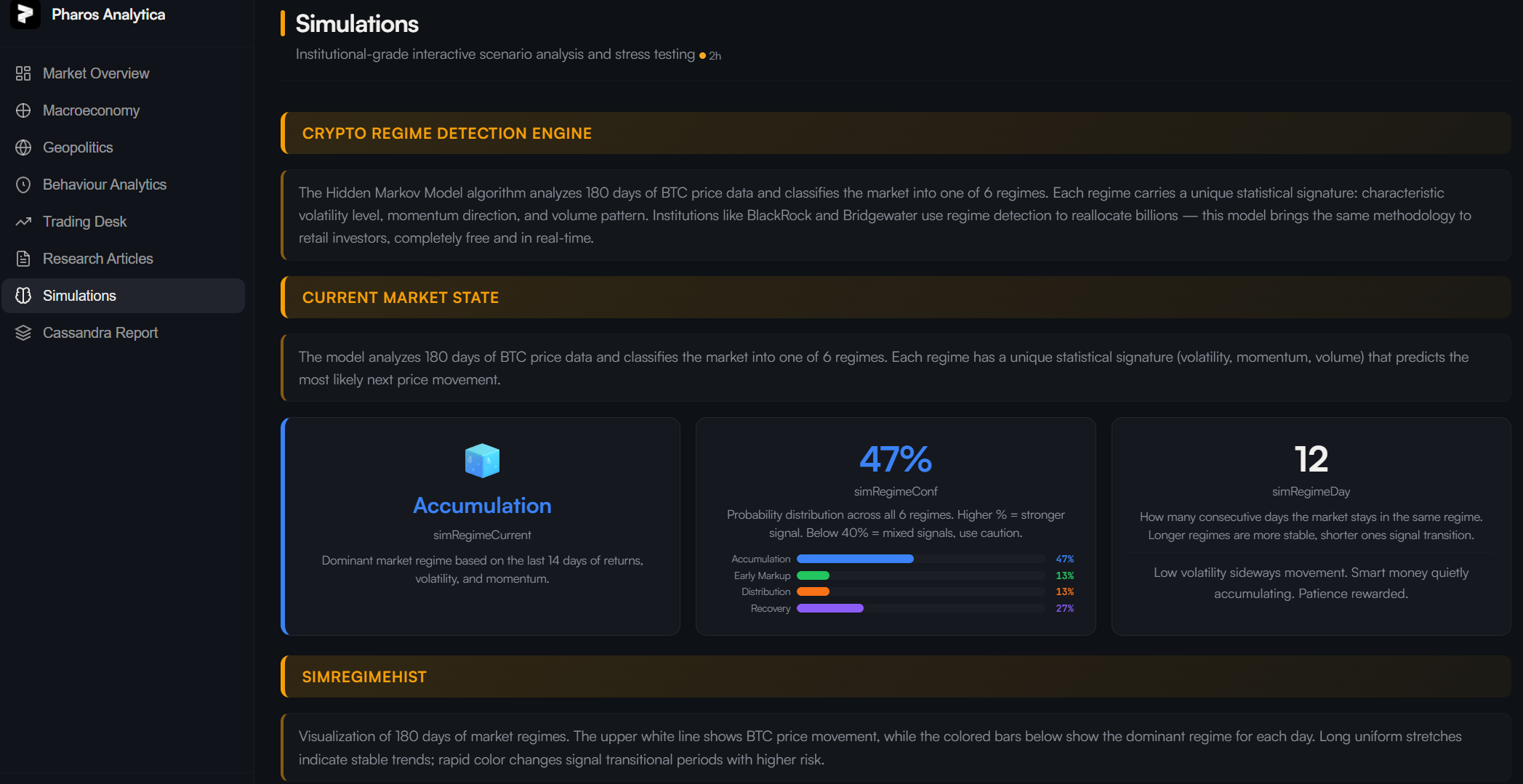The height and width of the screenshot is (784, 1523).
Task: Click the Behaviour Analytics clock icon
Action: tap(23, 185)
